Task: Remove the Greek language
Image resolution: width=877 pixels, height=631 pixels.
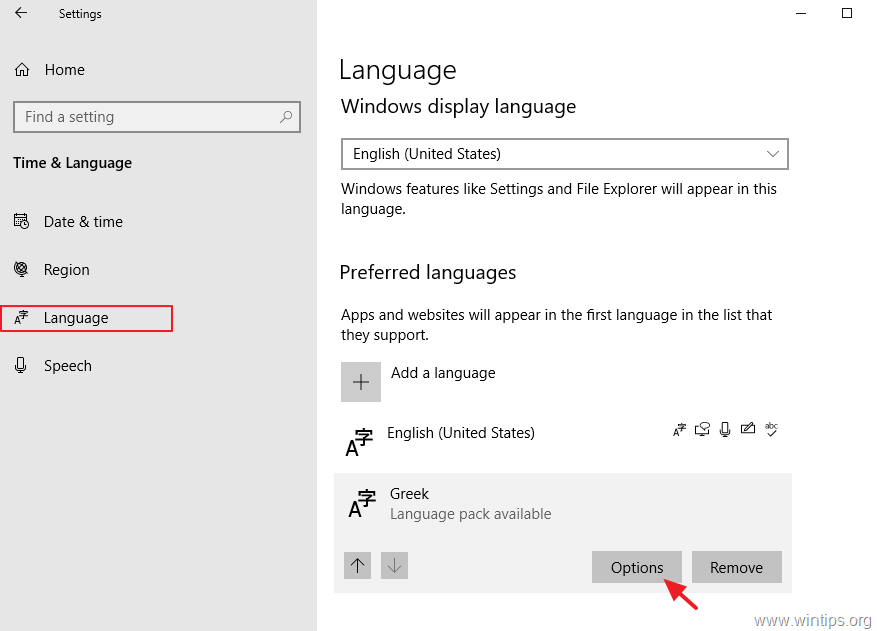Action: click(x=737, y=567)
